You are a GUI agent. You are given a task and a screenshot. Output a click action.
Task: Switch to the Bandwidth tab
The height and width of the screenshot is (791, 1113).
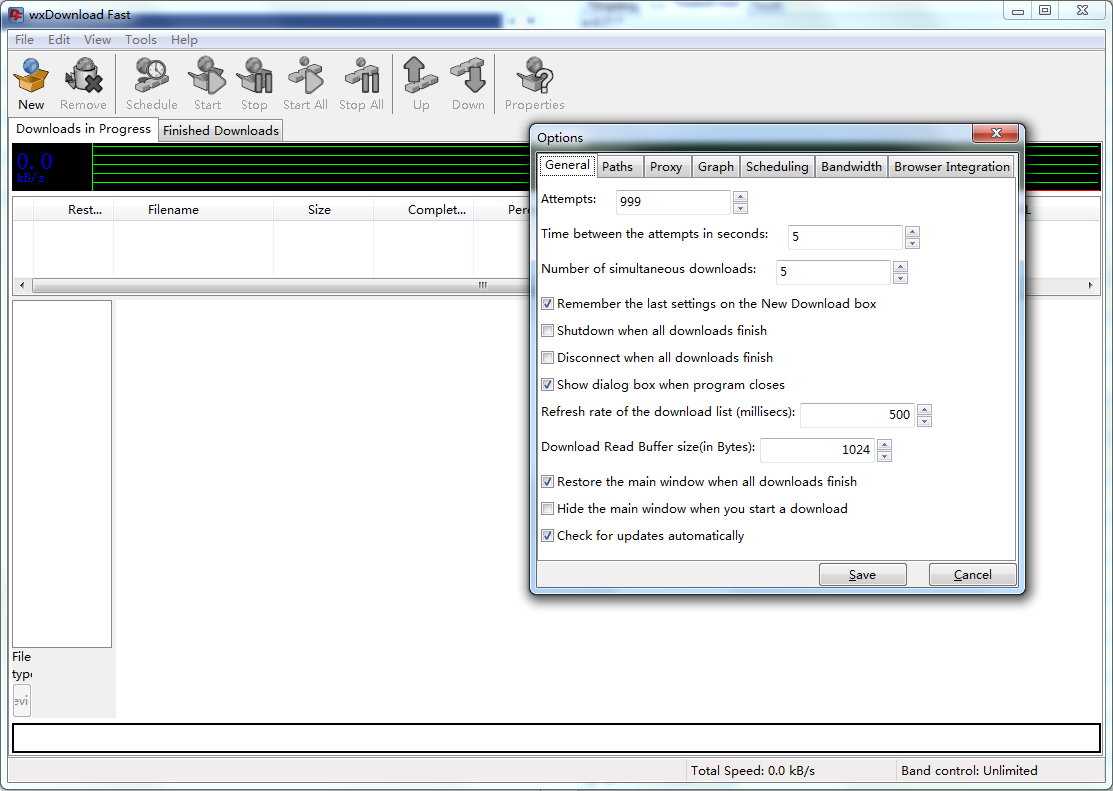pyautogui.click(x=851, y=166)
